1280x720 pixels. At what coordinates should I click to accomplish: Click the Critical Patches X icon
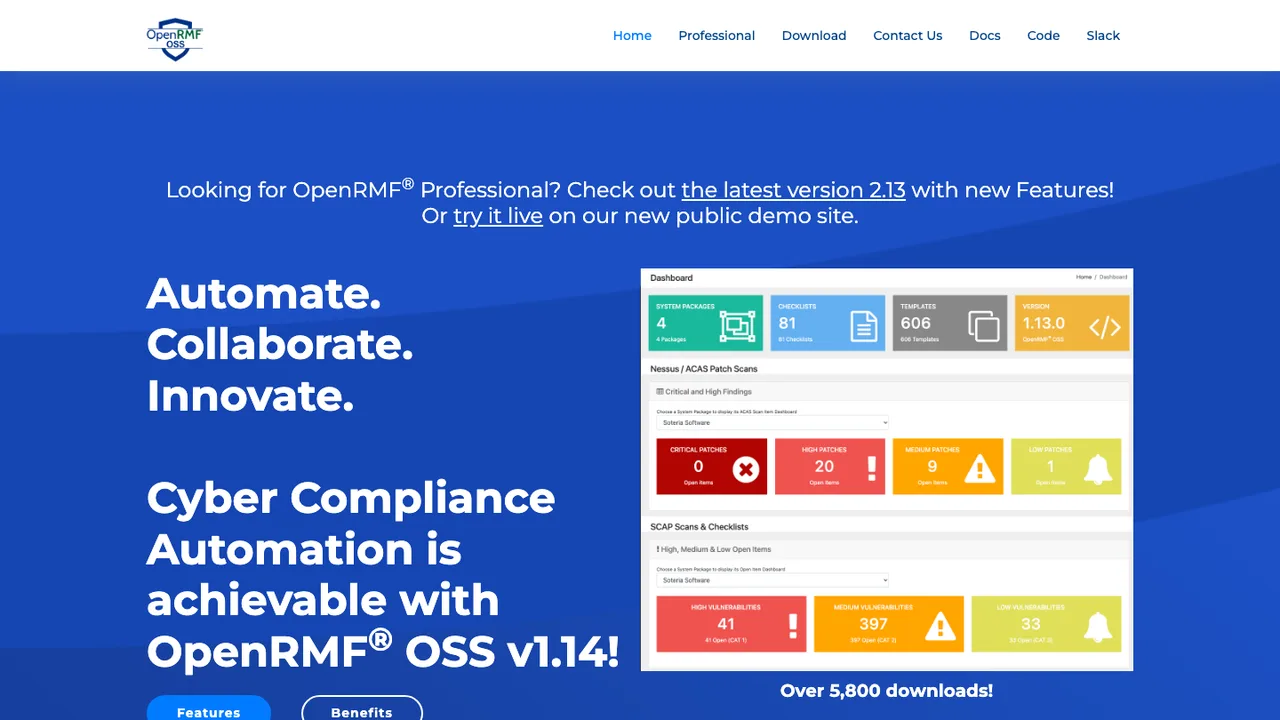tap(745, 469)
